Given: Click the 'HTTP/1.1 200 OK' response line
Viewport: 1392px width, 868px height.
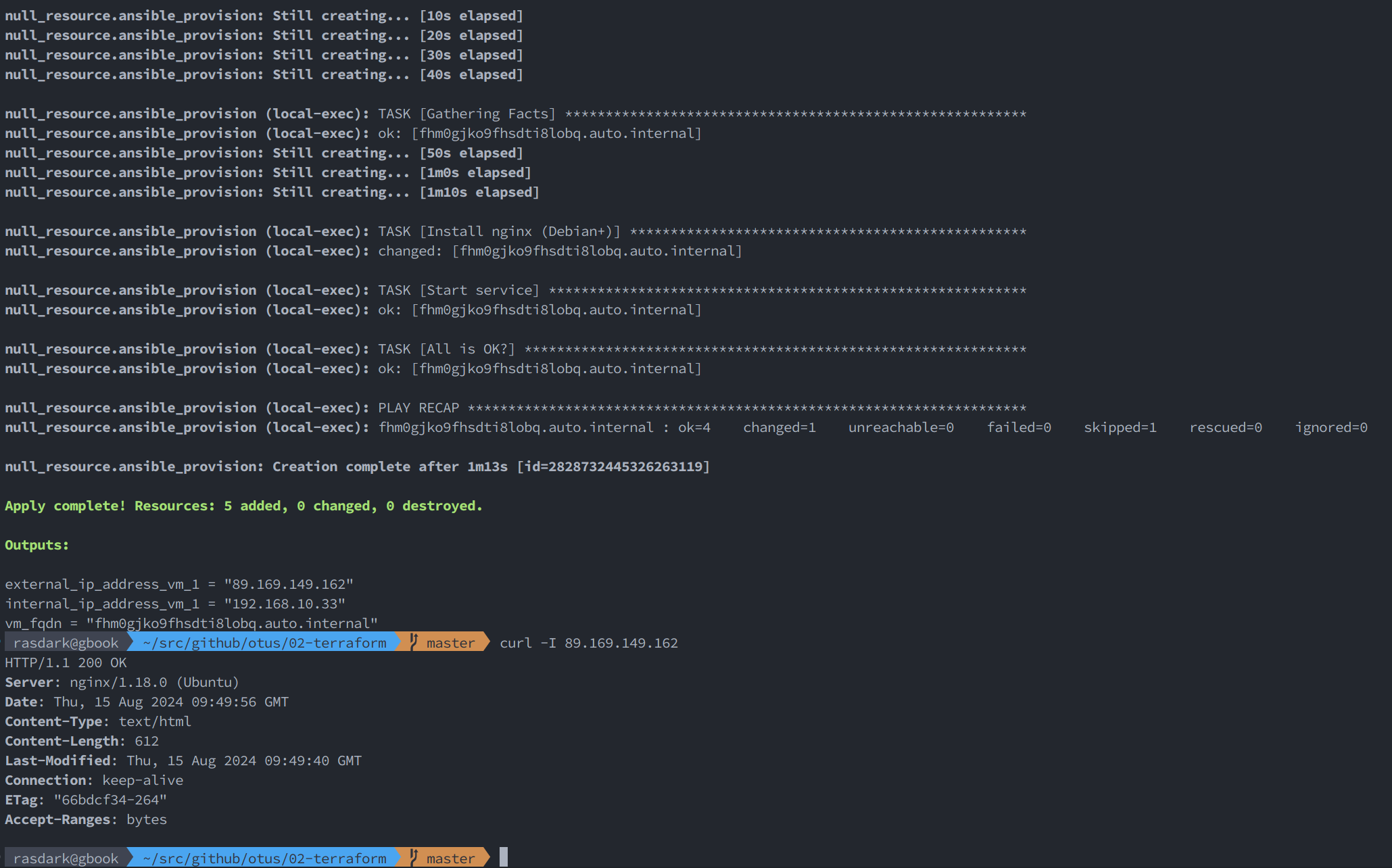Looking at the screenshot, I should point(66,662).
